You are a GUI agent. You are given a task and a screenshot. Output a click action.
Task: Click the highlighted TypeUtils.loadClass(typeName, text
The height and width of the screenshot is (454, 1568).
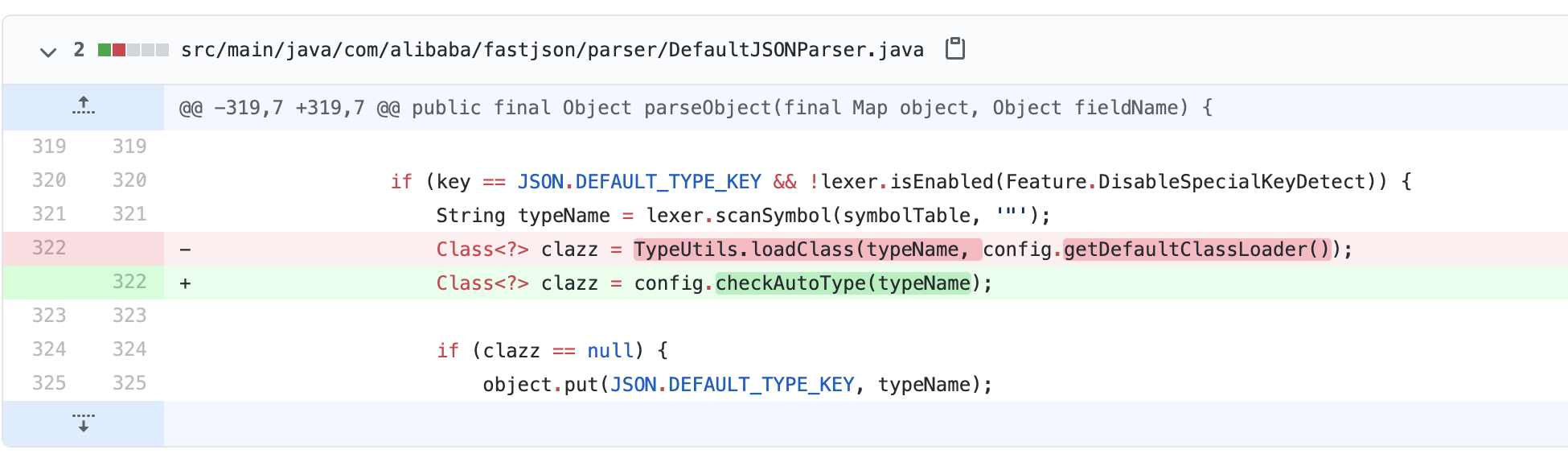(807, 250)
